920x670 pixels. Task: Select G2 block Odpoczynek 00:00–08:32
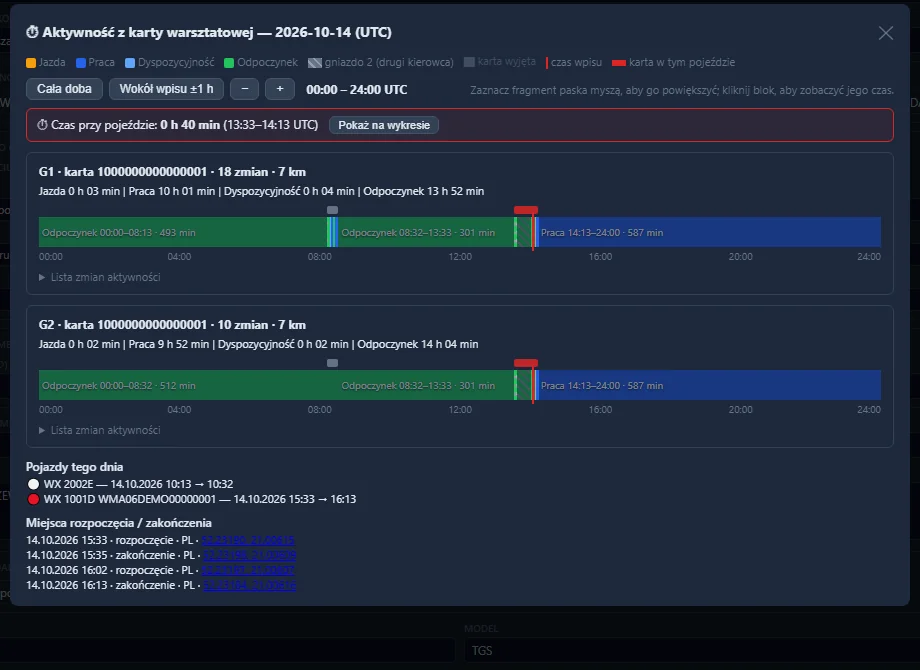tap(188, 385)
